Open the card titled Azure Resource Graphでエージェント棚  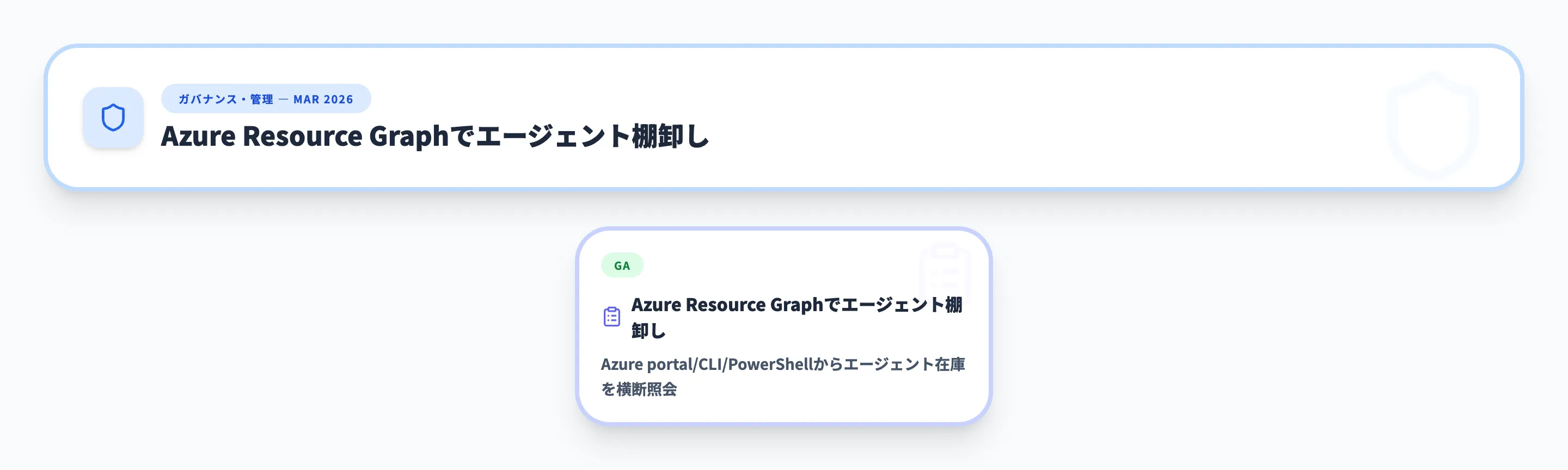796,305
